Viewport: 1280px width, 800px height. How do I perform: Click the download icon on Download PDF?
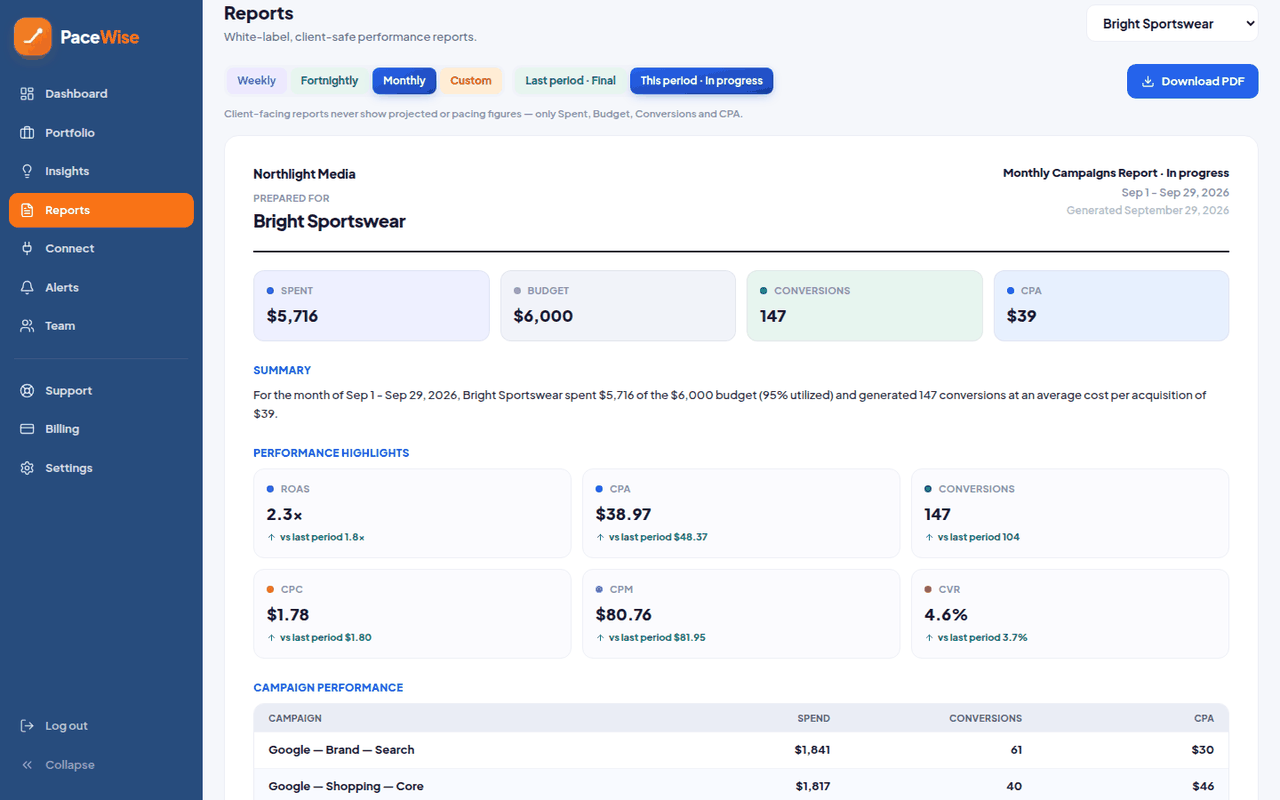click(1148, 82)
